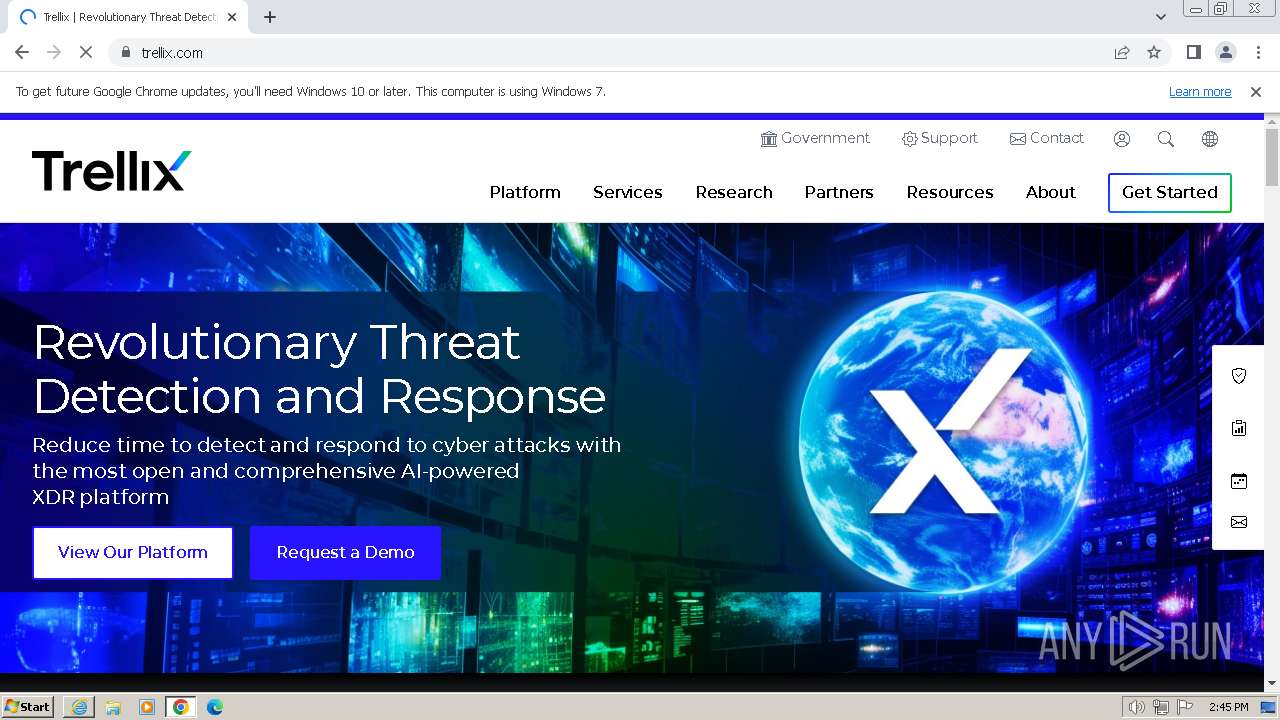Click the network tray icon

(1161, 707)
